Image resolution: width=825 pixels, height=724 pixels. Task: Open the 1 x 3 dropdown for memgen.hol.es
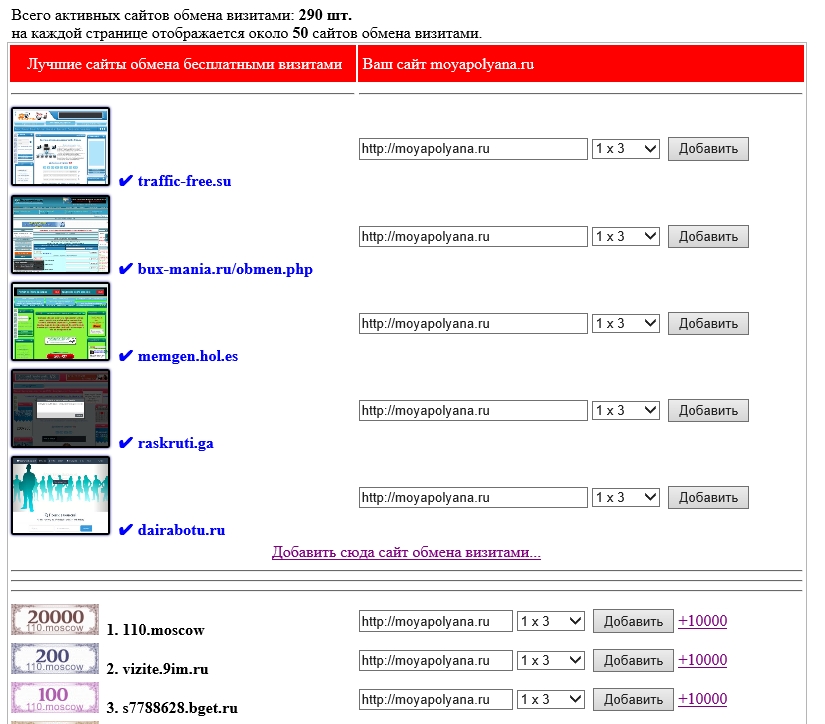tap(626, 324)
